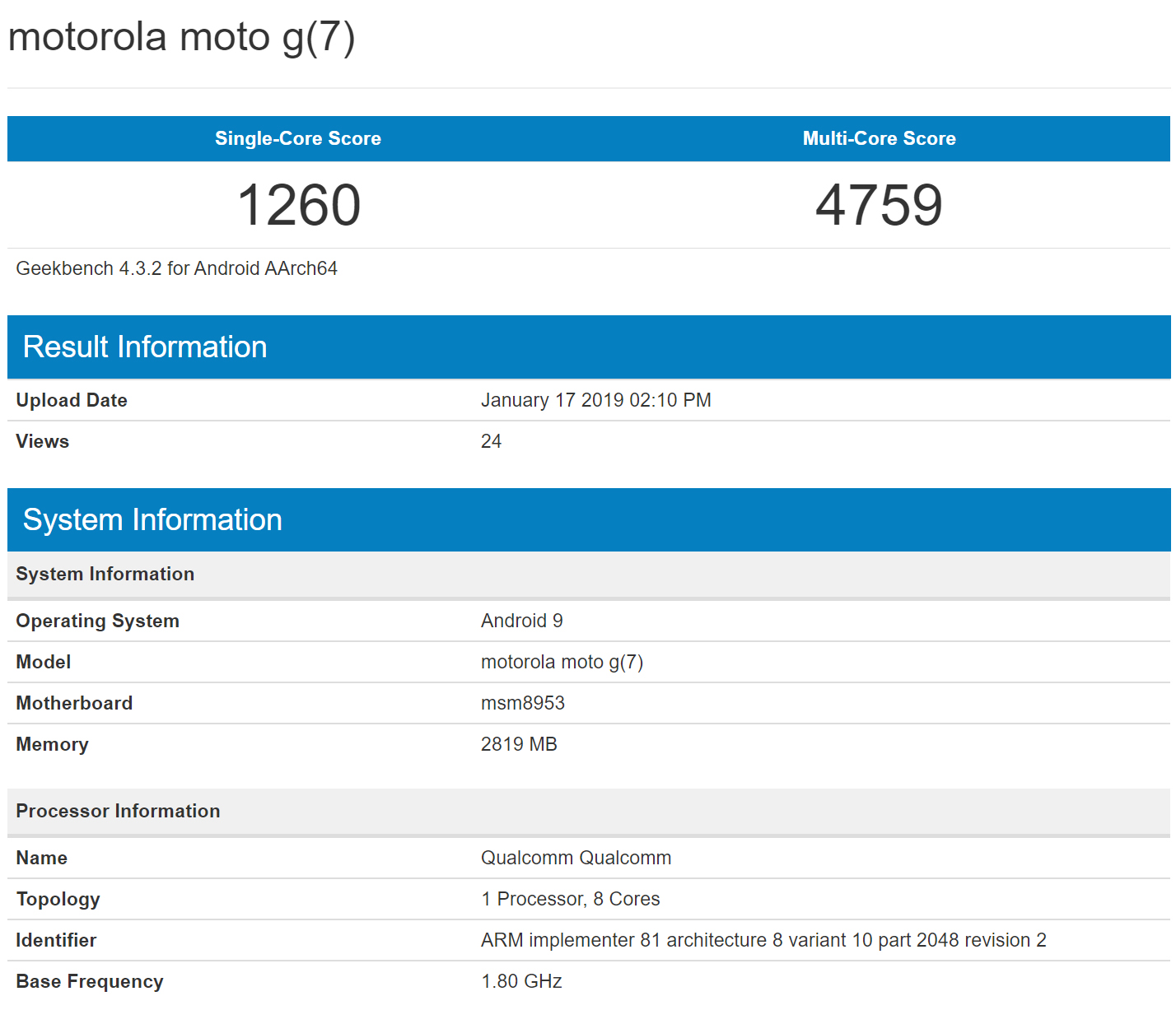Click the Multi-Core Score header

click(x=879, y=138)
